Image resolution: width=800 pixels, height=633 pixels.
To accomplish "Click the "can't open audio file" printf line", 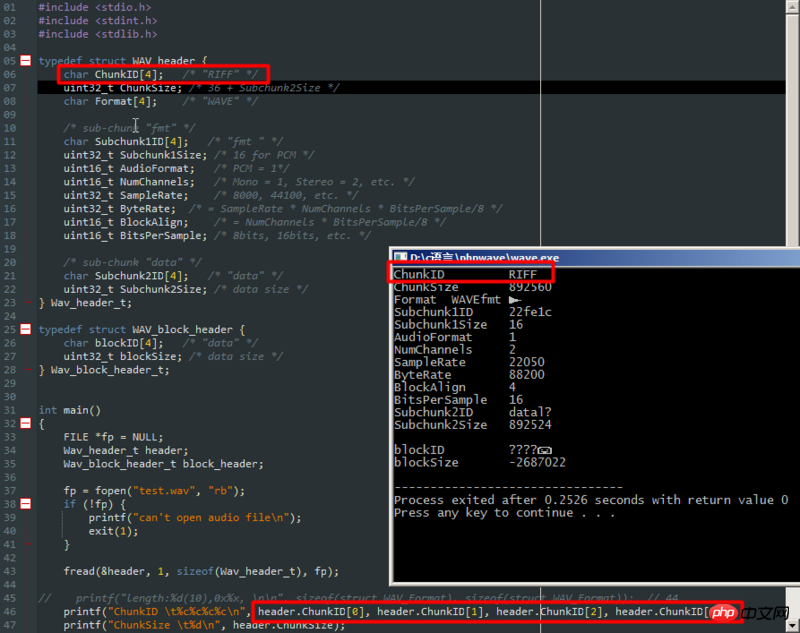I will 195,518.
